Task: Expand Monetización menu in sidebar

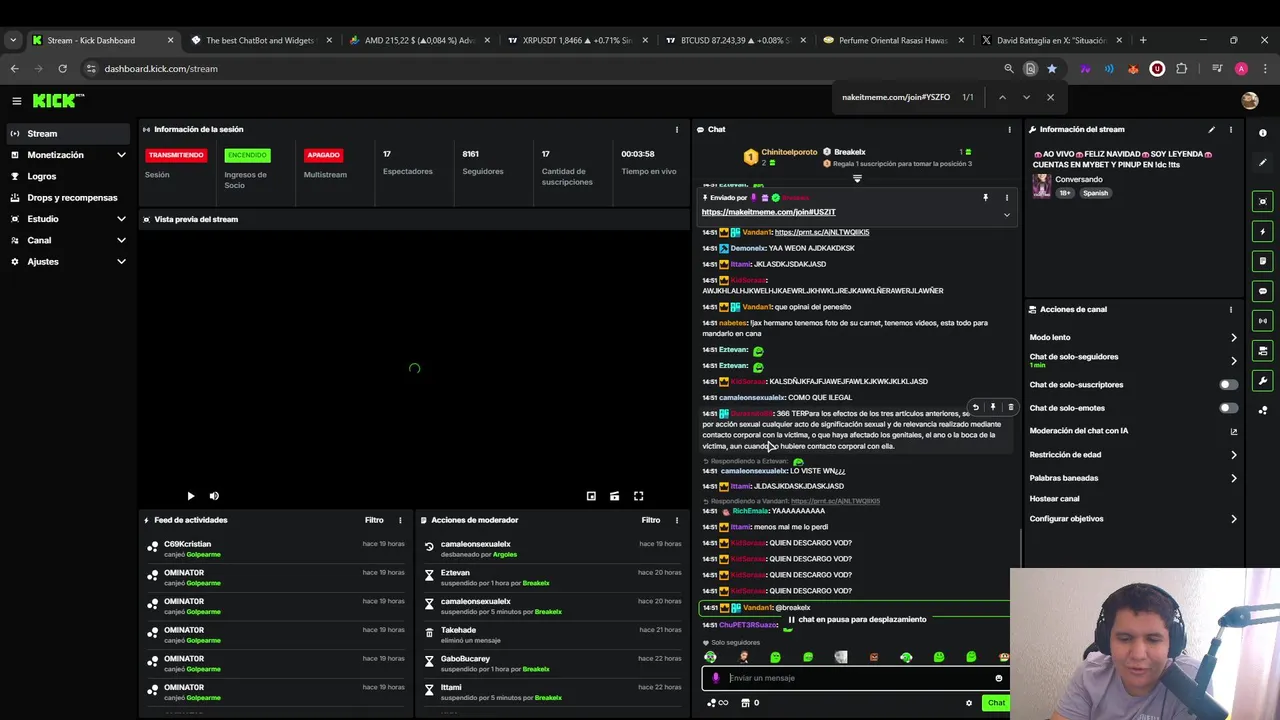Action: pos(67,155)
